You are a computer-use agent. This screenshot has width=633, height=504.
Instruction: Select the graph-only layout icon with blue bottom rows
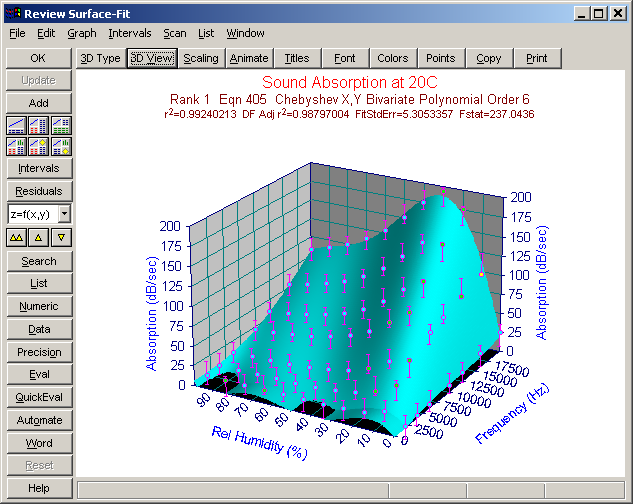(17, 126)
